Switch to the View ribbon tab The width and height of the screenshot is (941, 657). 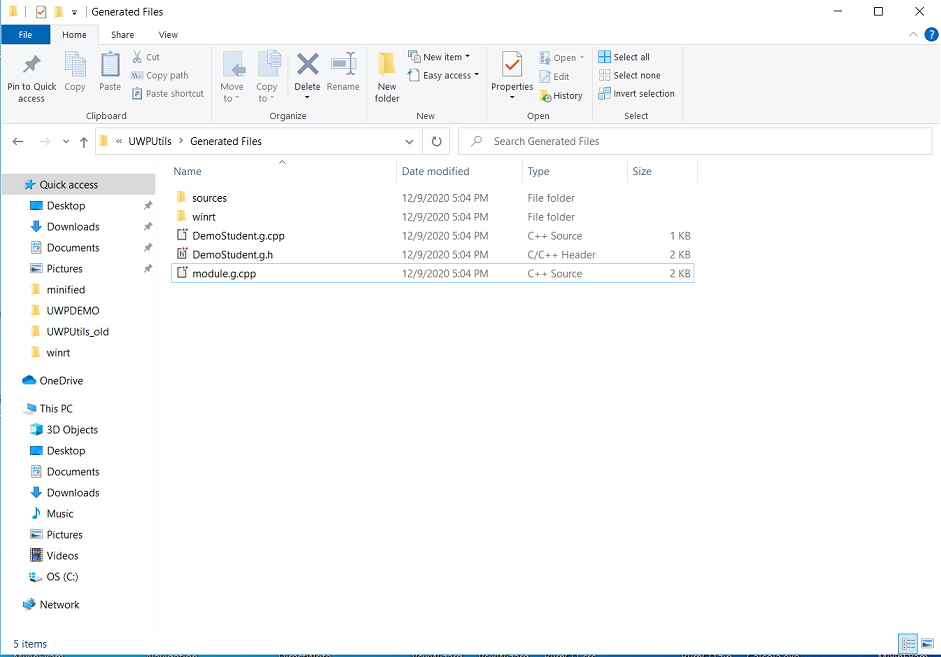168,35
